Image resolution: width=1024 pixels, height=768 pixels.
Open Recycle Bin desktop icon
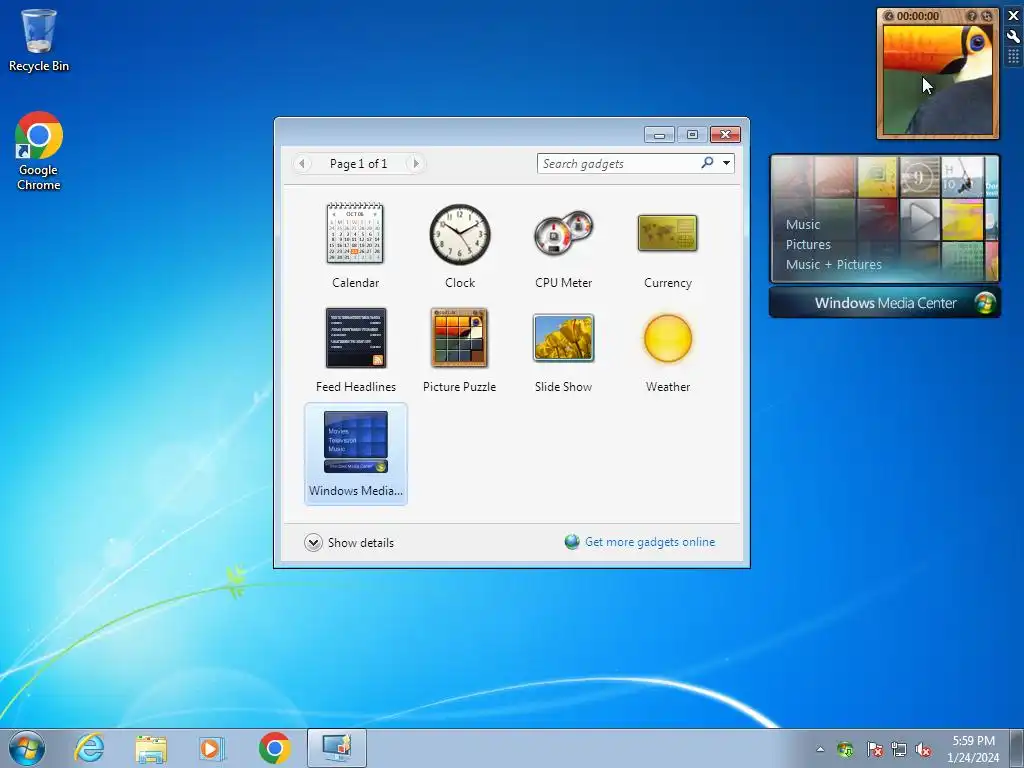[x=39, y=40]
